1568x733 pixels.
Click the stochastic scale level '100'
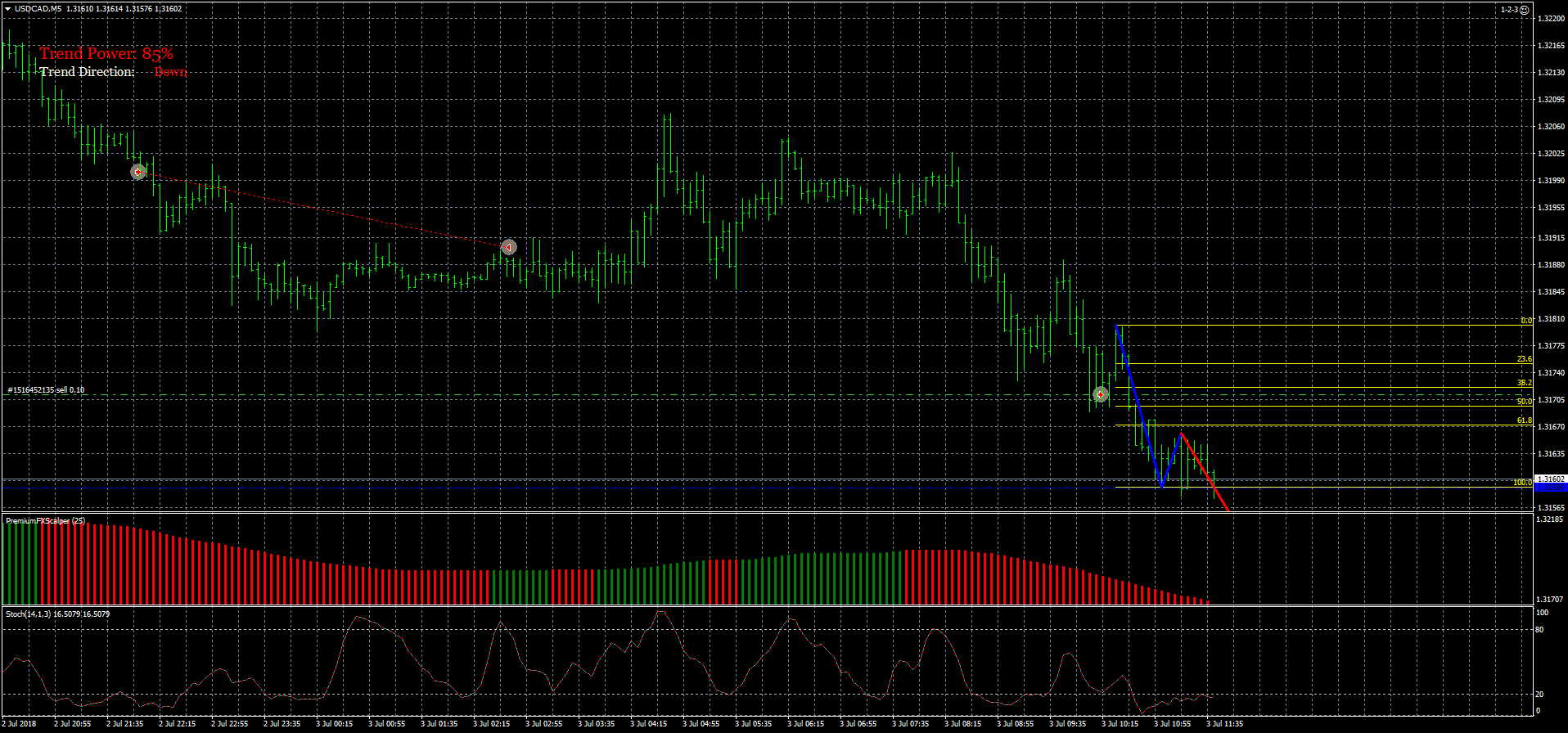[1542, 613]
